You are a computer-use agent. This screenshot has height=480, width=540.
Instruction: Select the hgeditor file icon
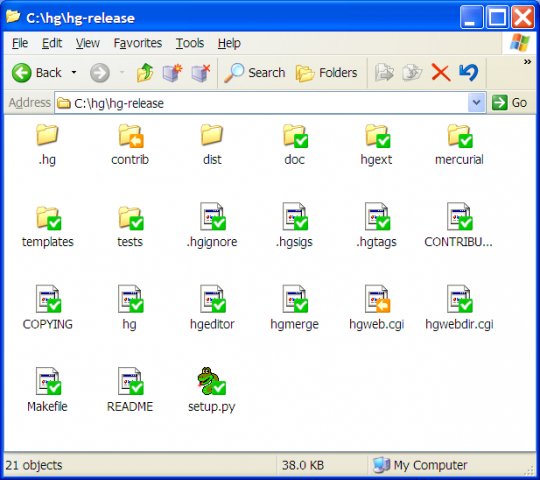point(213,299)
